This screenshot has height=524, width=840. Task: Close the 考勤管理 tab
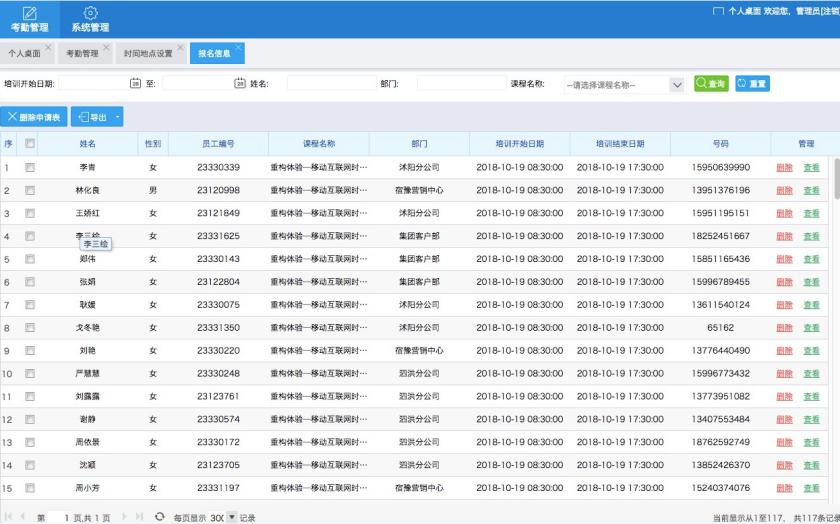pyautogui.click(x=106, y=47)
